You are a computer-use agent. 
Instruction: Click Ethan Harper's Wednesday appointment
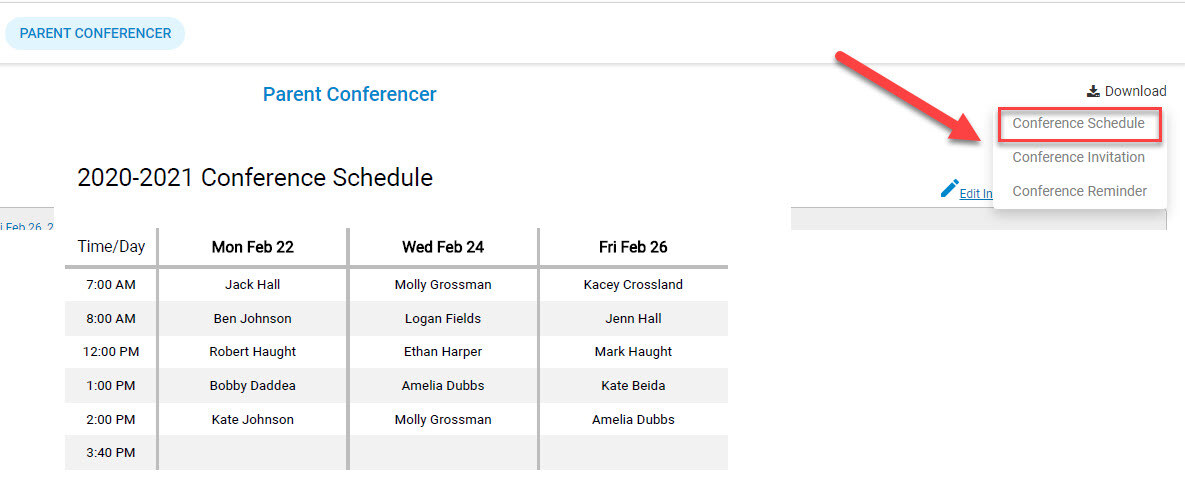coord(443,352)
